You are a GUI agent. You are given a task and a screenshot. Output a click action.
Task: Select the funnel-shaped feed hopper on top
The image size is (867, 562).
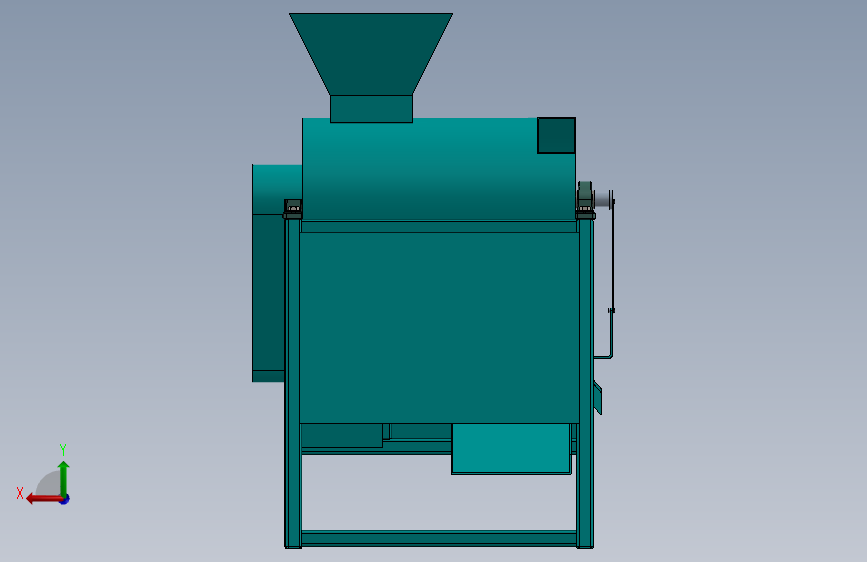(x=371, y=54)
